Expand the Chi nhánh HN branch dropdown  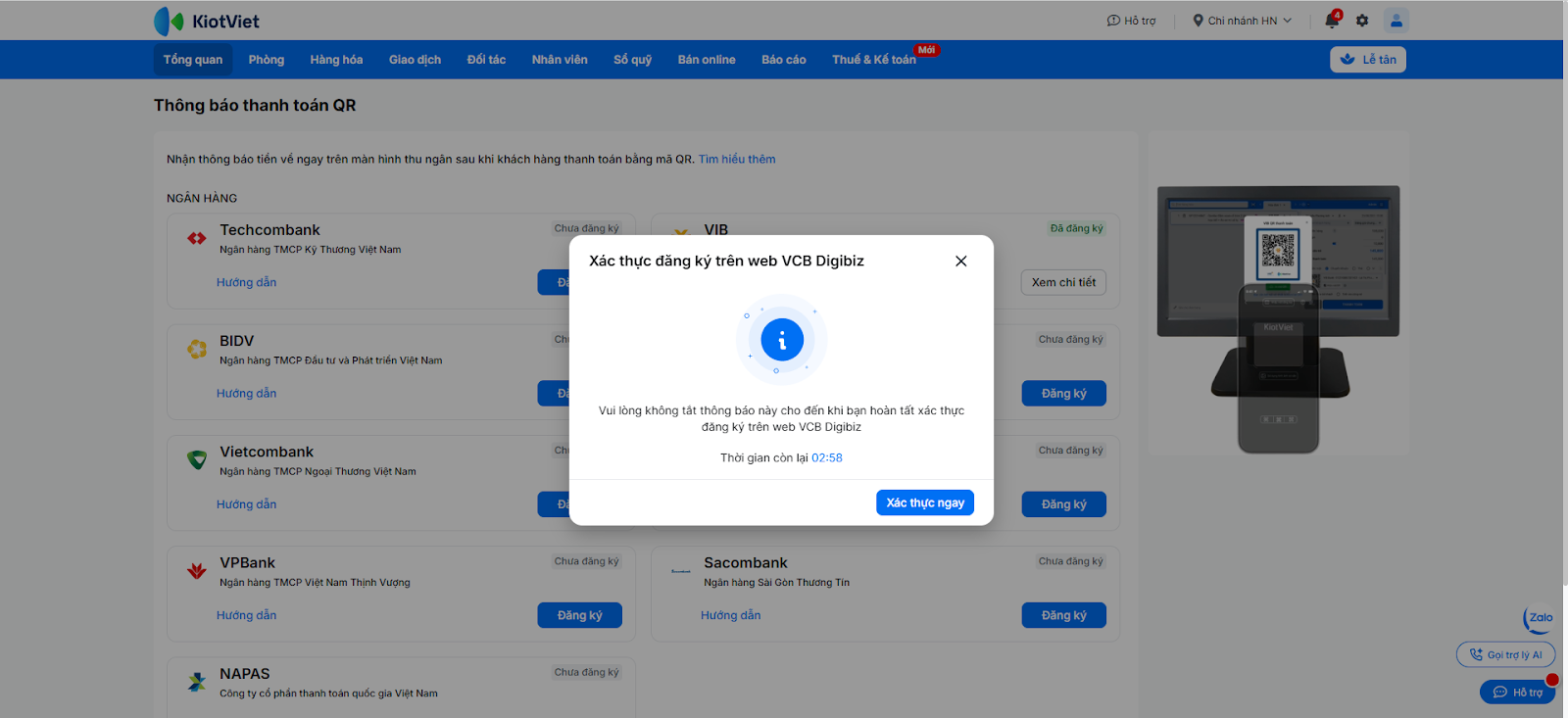(x=1243, y=21)
